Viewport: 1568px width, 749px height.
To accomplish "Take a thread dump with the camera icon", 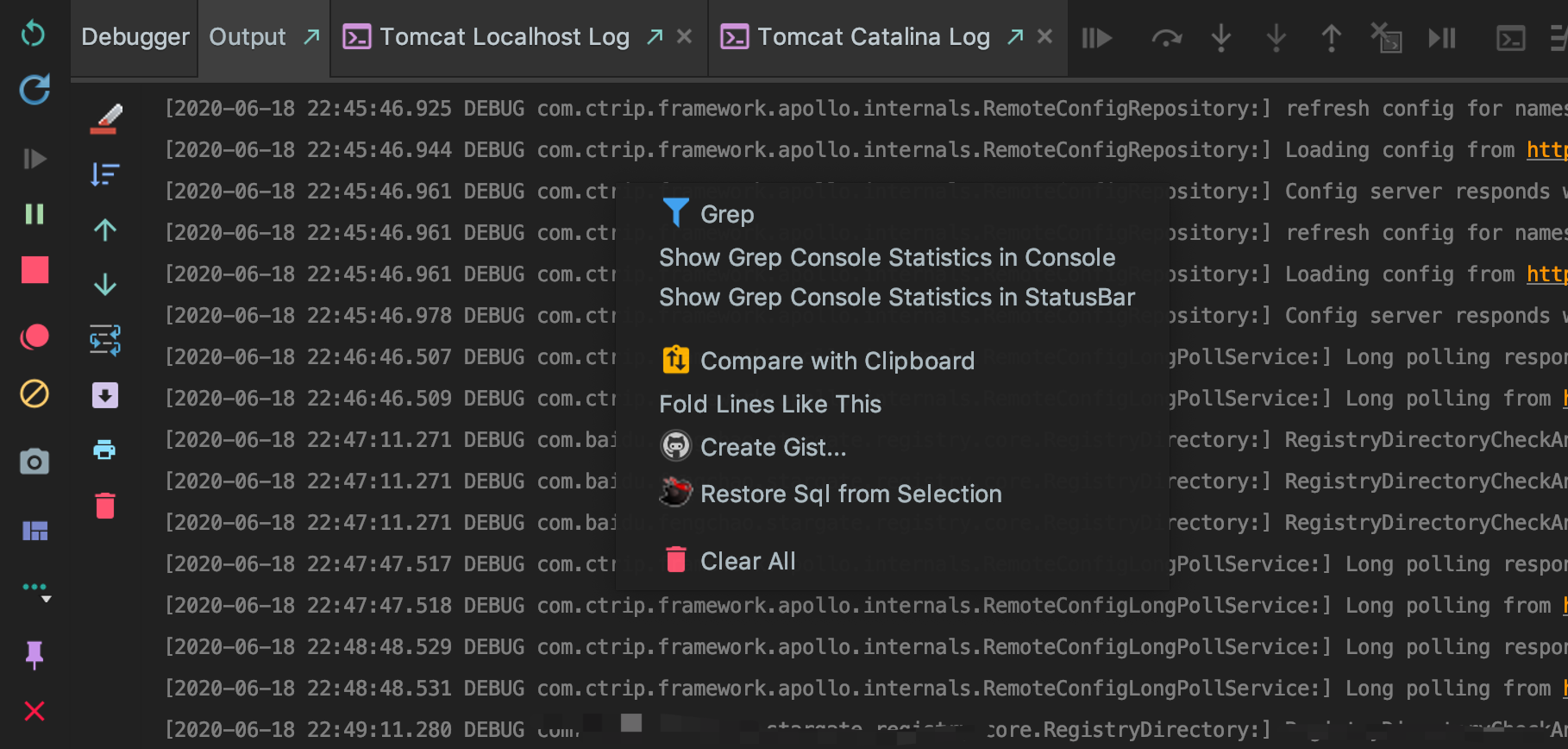I will click(34, 462).
